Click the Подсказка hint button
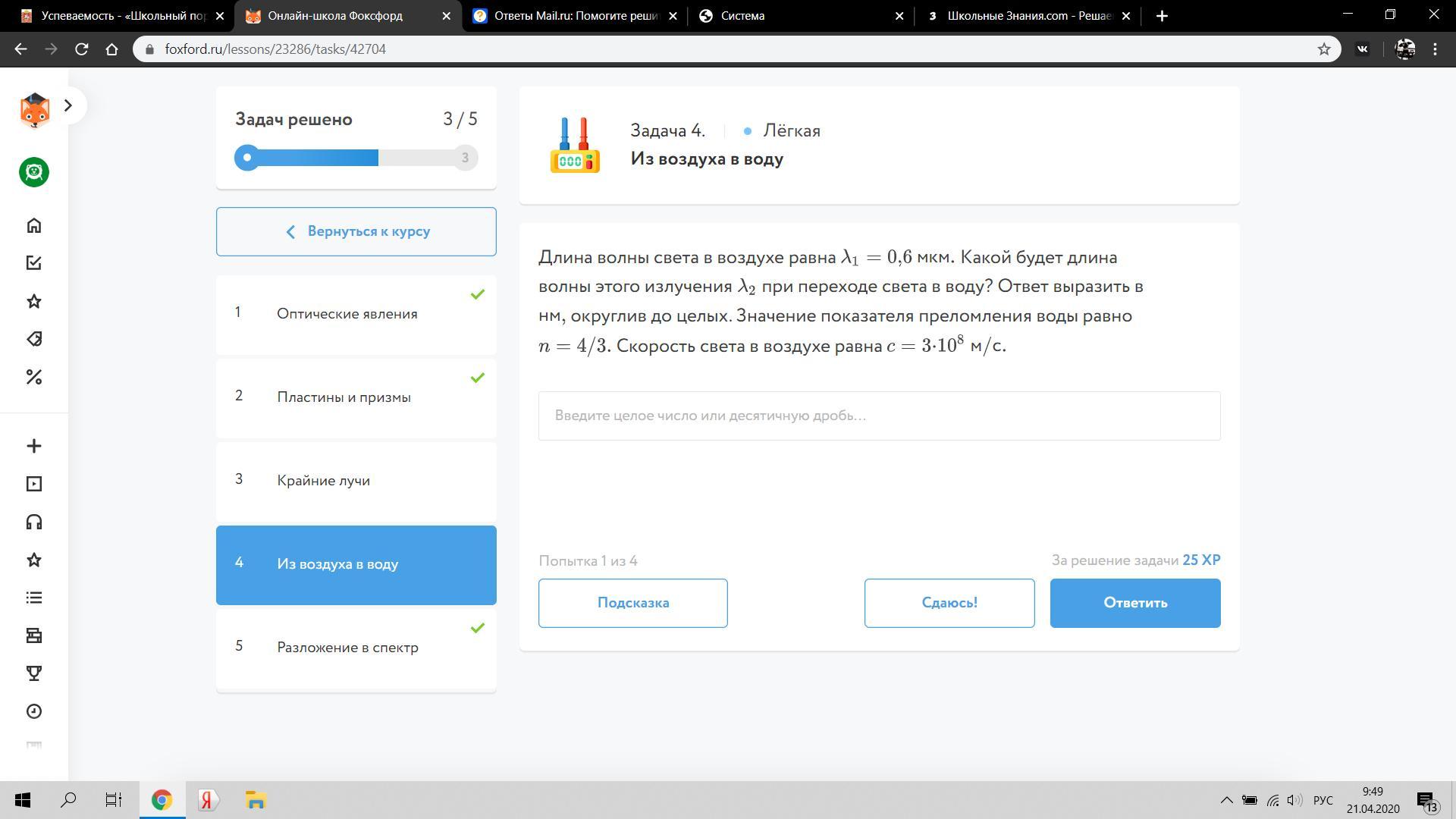The height and width of the screenshot is (819, 1456). coord(632,603)
